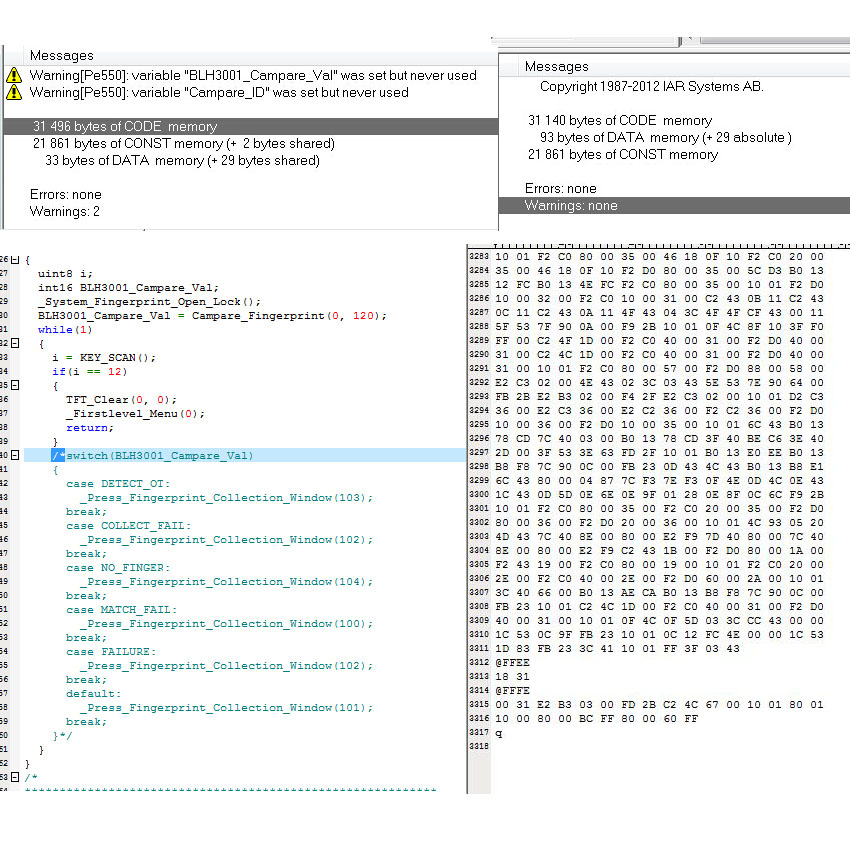
Task: Click the warning icon beside the Campare_ID message
Action: point(14,92)
